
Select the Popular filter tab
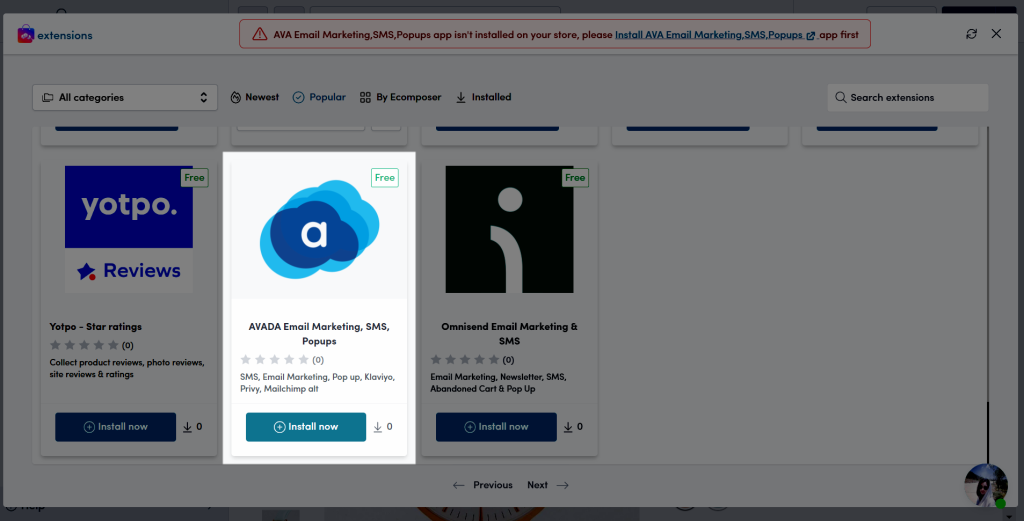click(x=319, y=97)
